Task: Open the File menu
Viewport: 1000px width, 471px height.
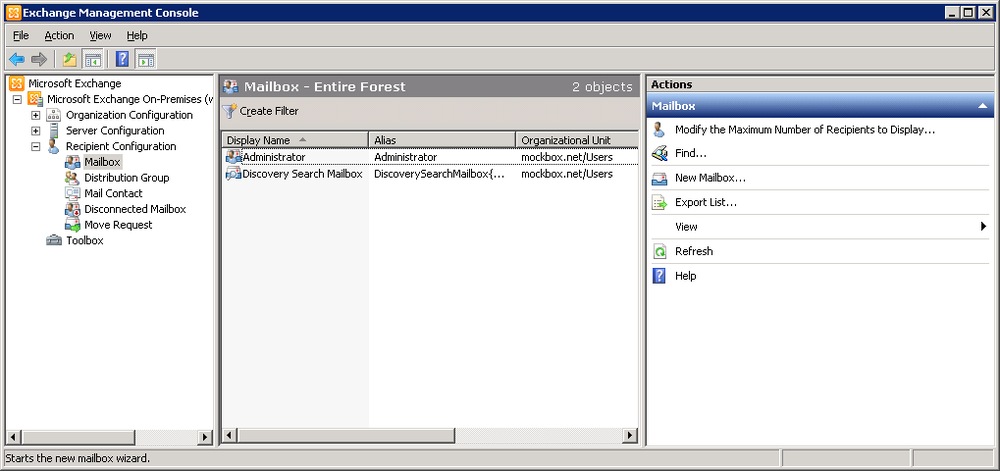Action: pos(21,36)
